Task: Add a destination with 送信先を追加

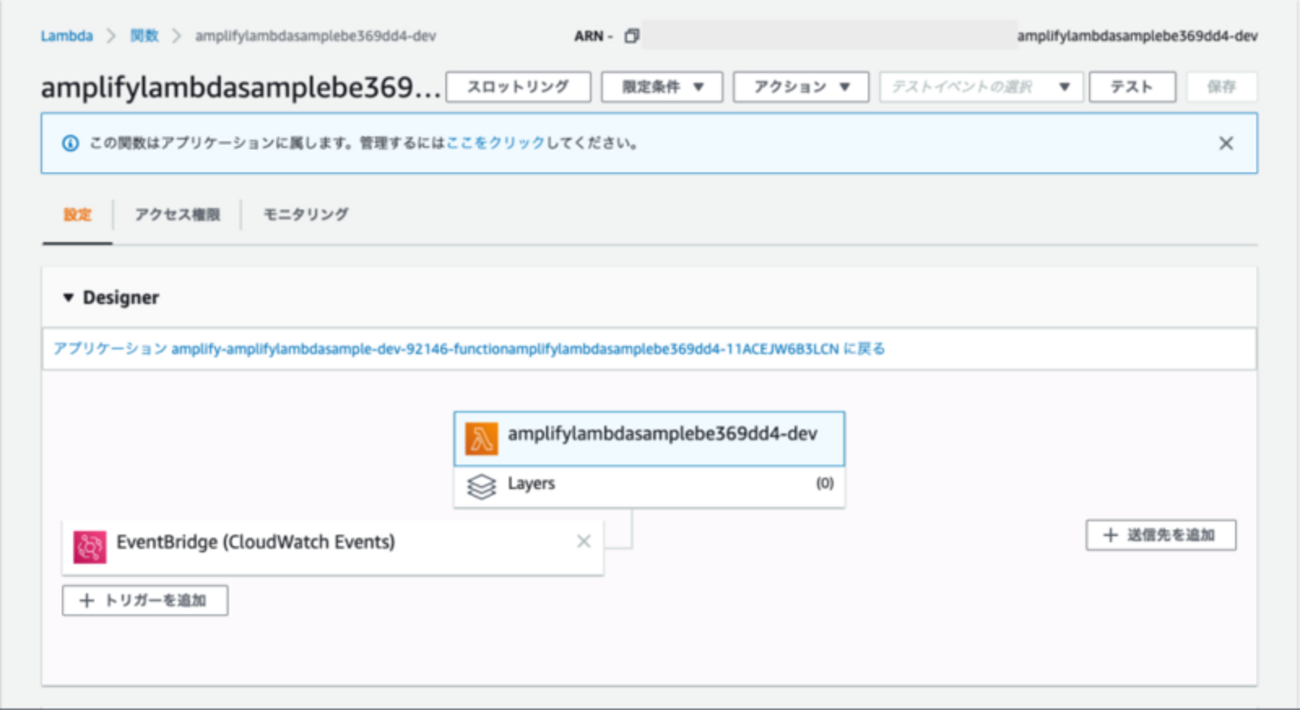Action: coord(1161,535)
